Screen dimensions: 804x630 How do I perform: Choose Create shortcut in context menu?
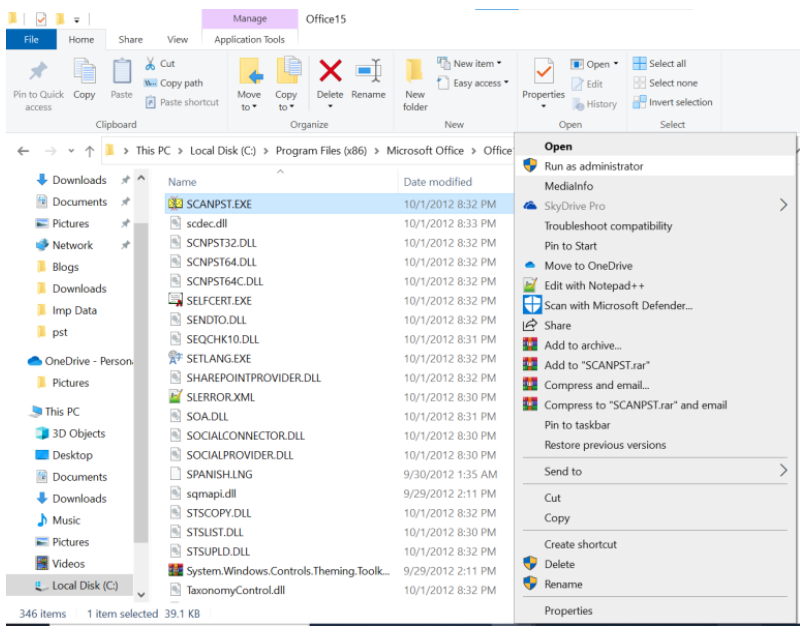point(580,544)
